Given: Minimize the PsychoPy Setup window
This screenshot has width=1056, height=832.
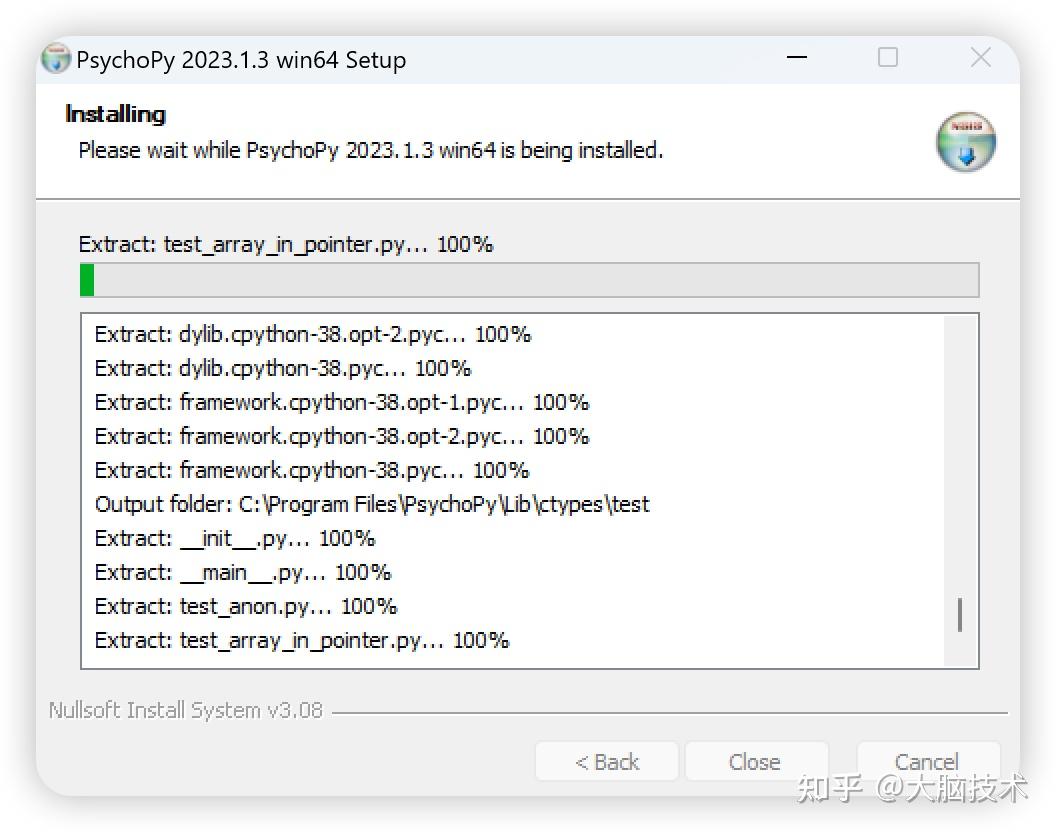Looking at the screenshot, I should point(797,58).
